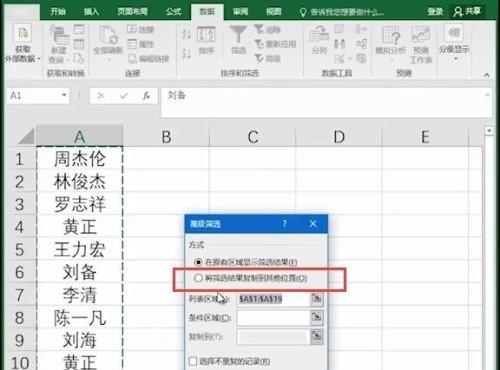The width and height of the screenshot is (500, 370).
Task: Click the criteria range input field
Action: 273,318
